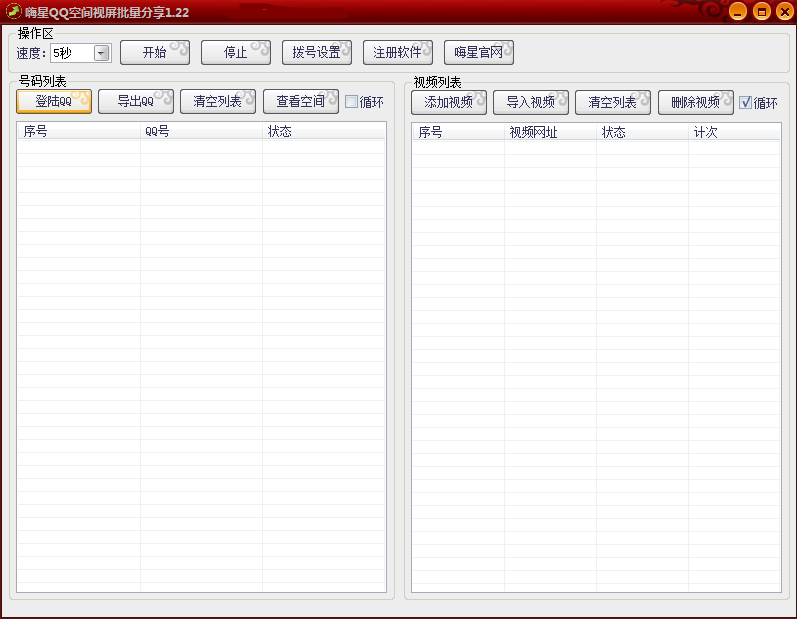
Task: Click 注册软件 to register software
Action: tap(397, 52)
